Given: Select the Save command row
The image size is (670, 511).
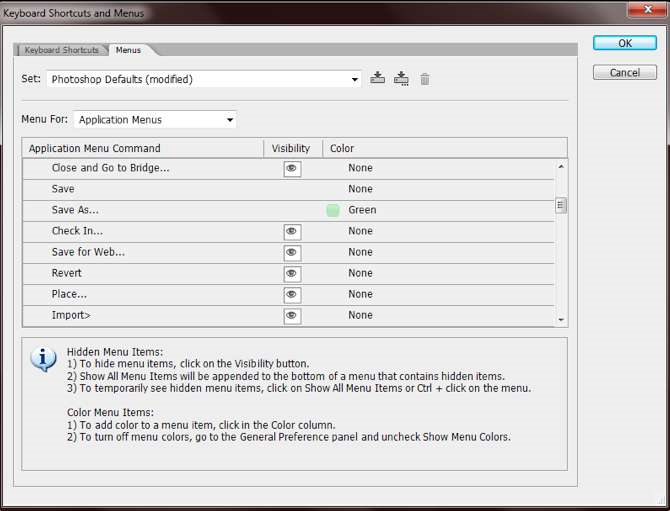Looking at the screenshot, I should click(288, 190).
